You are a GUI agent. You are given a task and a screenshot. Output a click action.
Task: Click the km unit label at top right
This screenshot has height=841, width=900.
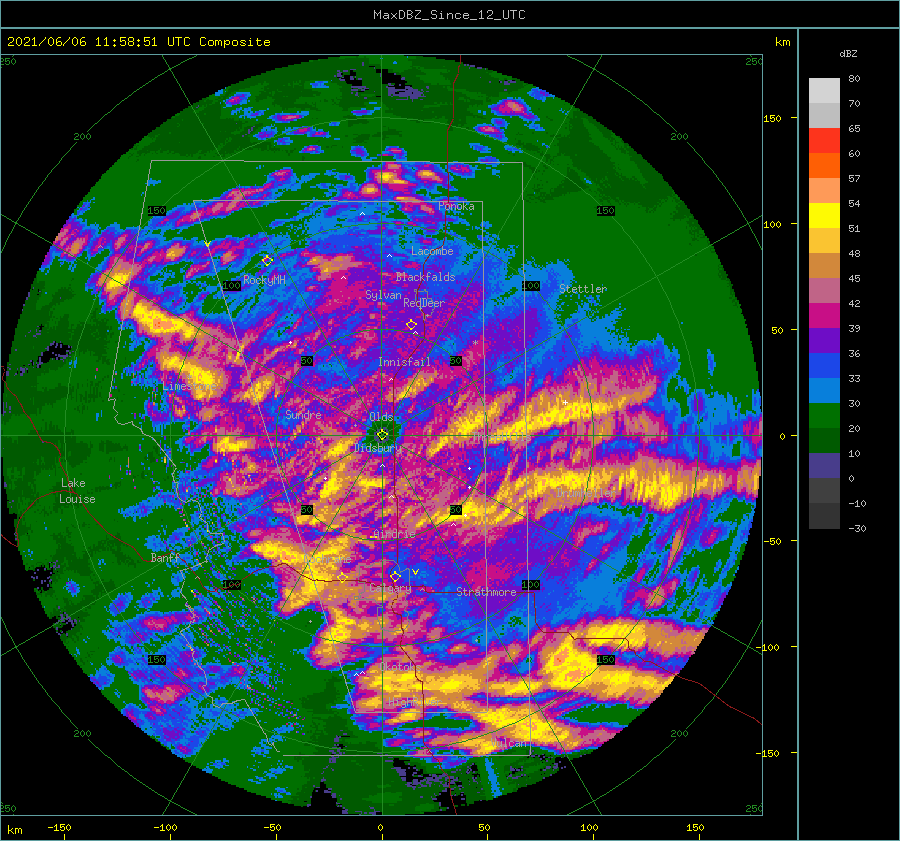tap(782, 42)
